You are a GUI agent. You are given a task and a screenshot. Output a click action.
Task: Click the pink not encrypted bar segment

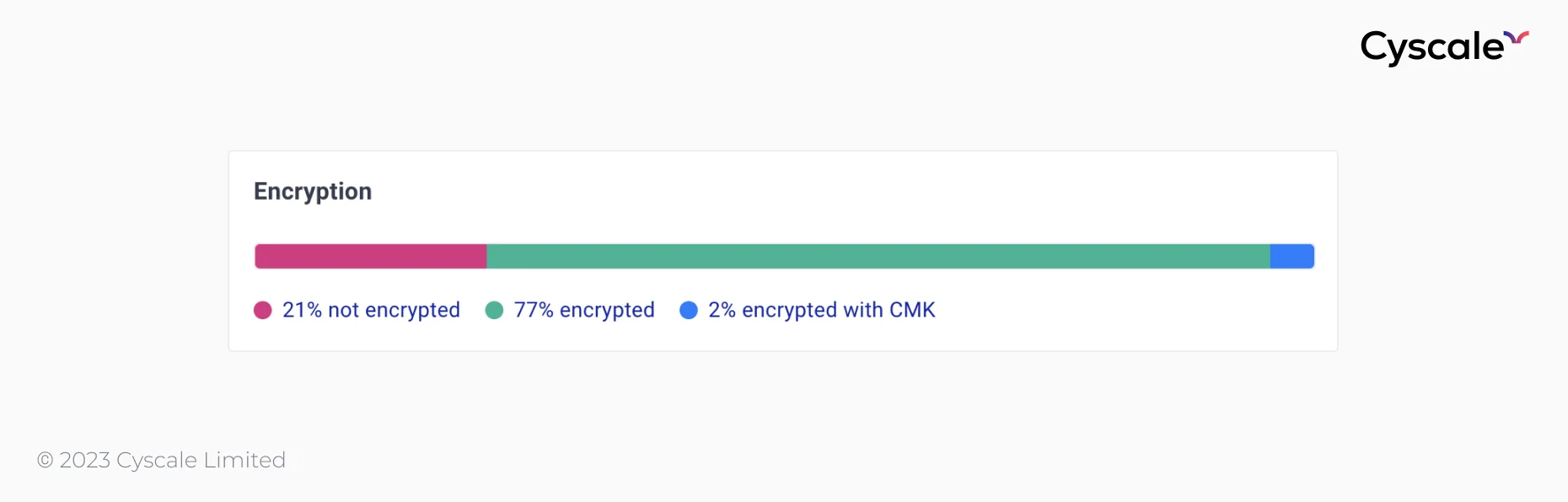(371, 256)
